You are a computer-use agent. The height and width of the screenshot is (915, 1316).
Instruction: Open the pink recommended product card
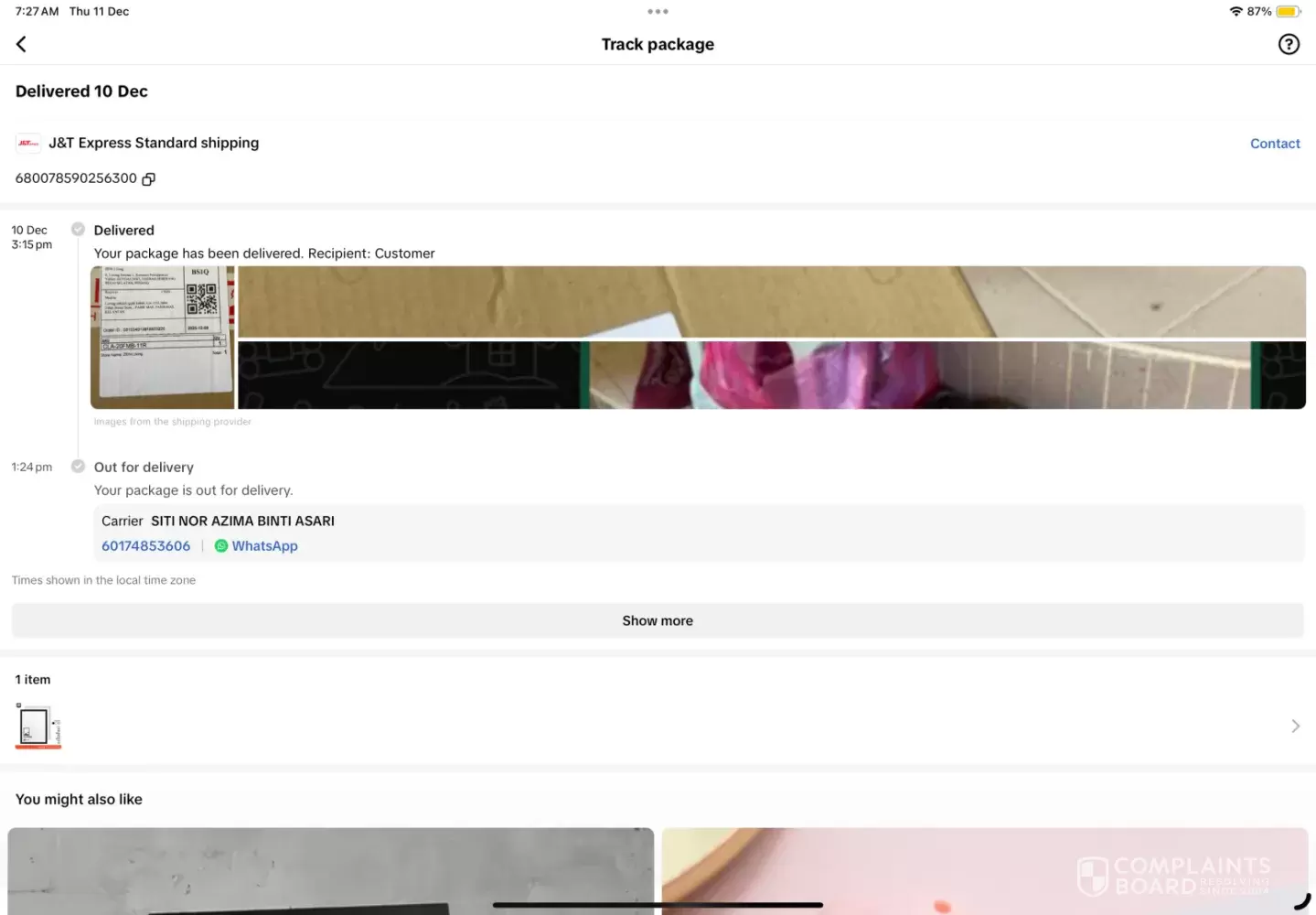[x=984, y=870]
